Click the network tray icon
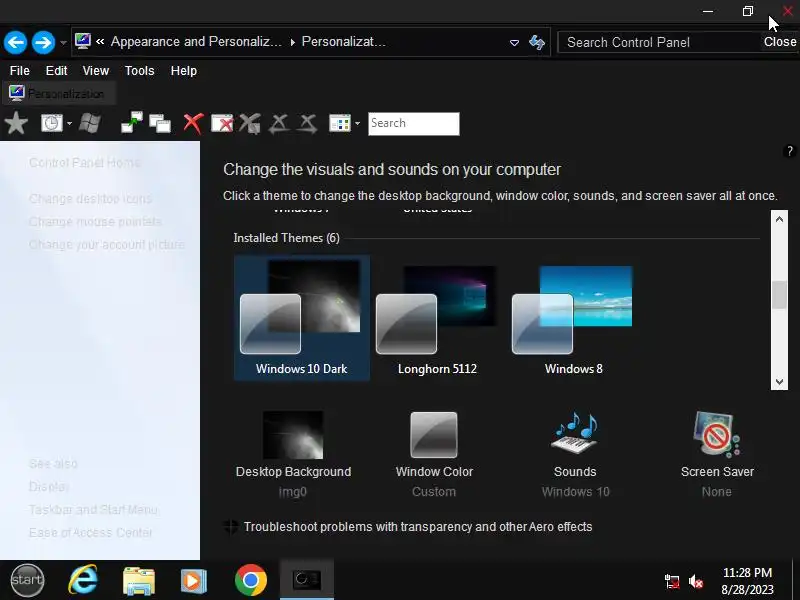Screen dimensions: 800x600 tap(672, 581)
